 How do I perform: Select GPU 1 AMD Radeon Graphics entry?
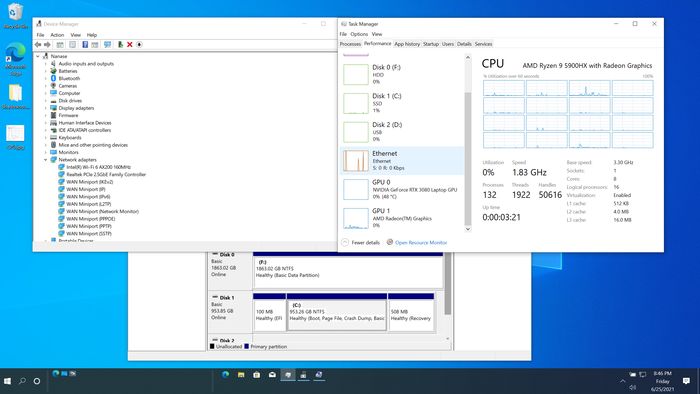[x=402, y=218]
